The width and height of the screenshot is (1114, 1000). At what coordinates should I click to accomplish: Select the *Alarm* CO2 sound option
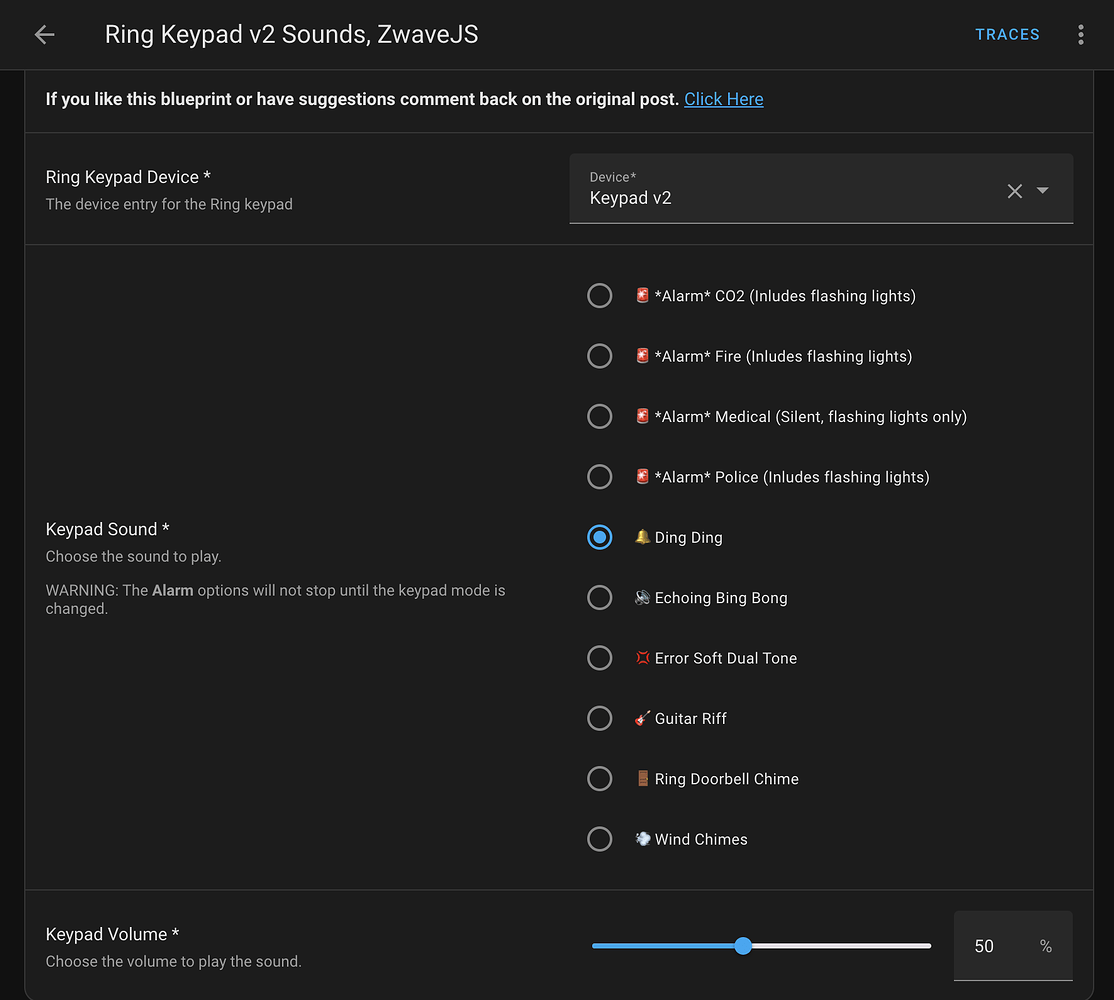[599, 295]
